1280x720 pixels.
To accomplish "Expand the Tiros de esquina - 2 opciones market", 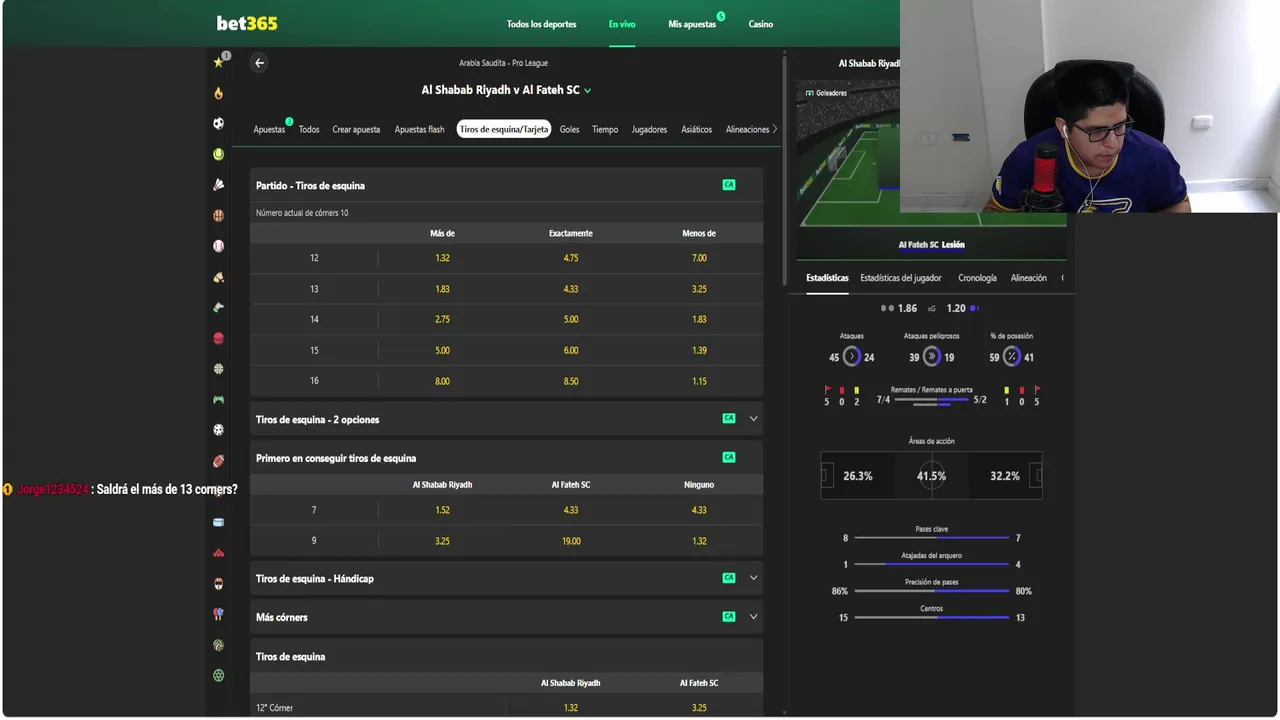I will click(754, 419).
